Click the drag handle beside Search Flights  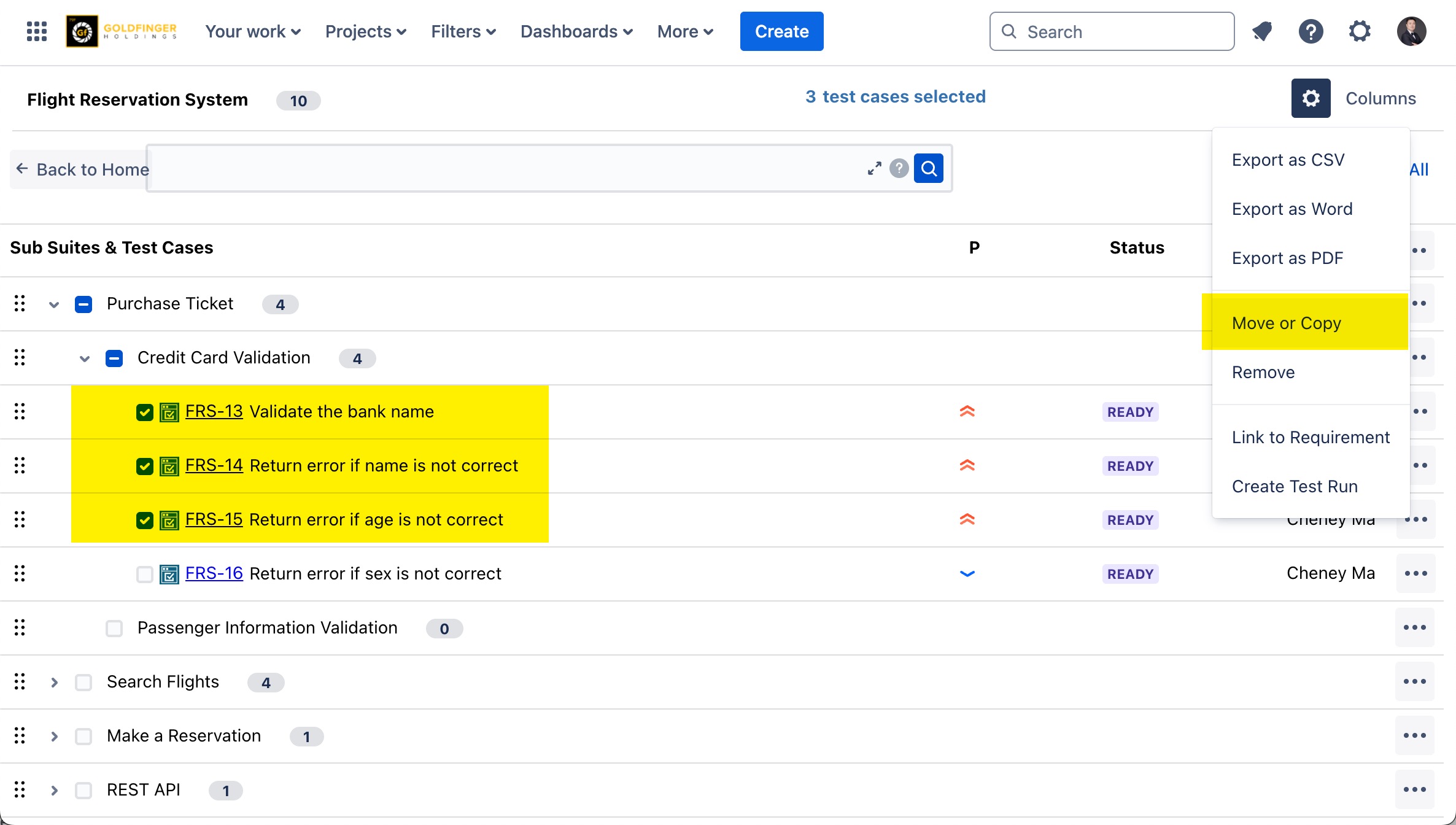pyautogui.click(x=20, y=681)
